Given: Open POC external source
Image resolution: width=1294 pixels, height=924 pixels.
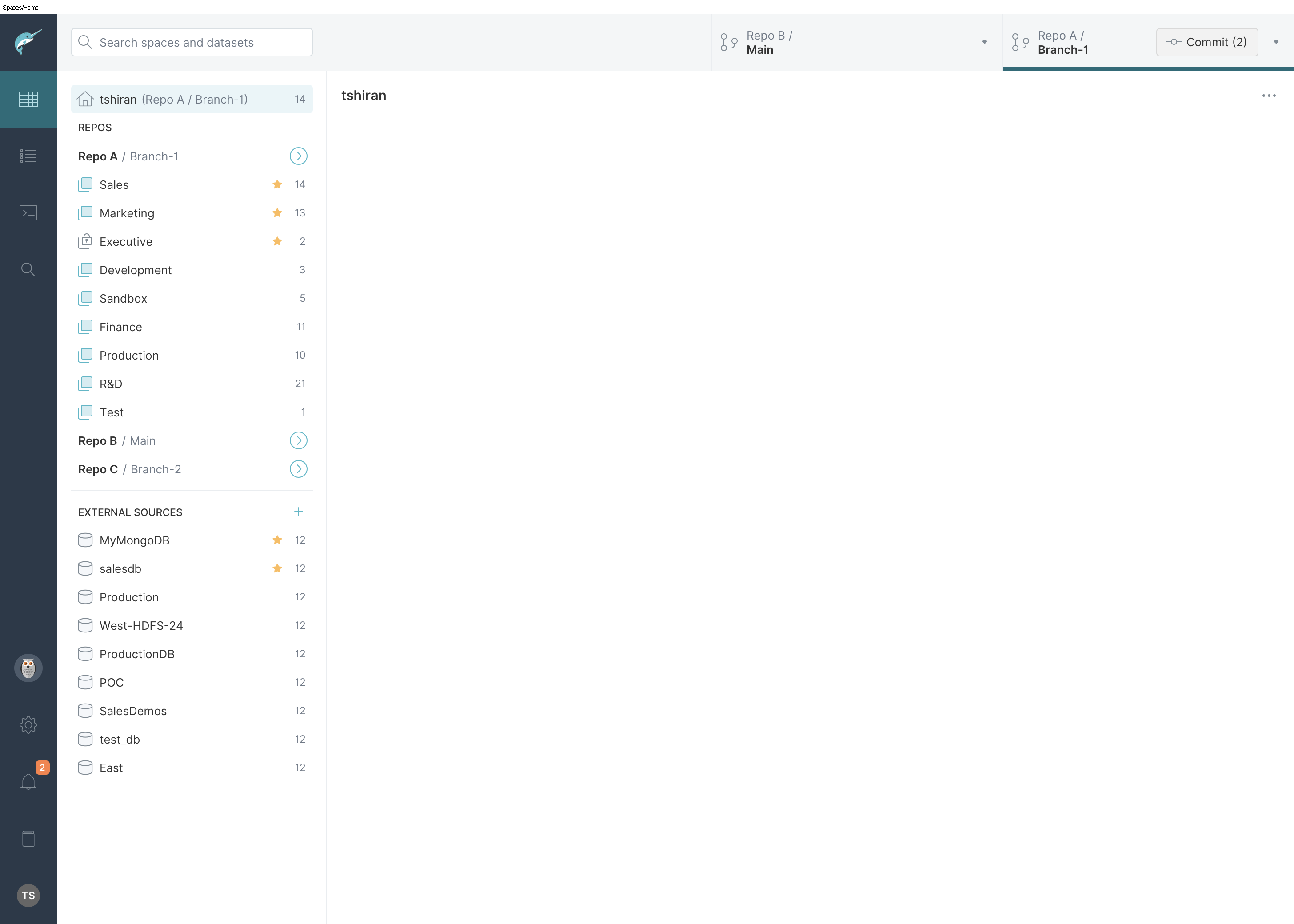Looking at the screenshot, I should tap(192, 682).
